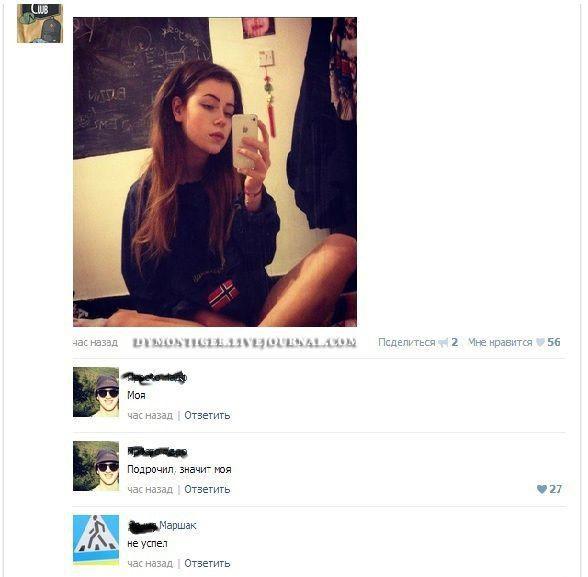The height and width of the screenshot is (577, 588).
Task: Click the heart icon beside 56
Action: 540,342
